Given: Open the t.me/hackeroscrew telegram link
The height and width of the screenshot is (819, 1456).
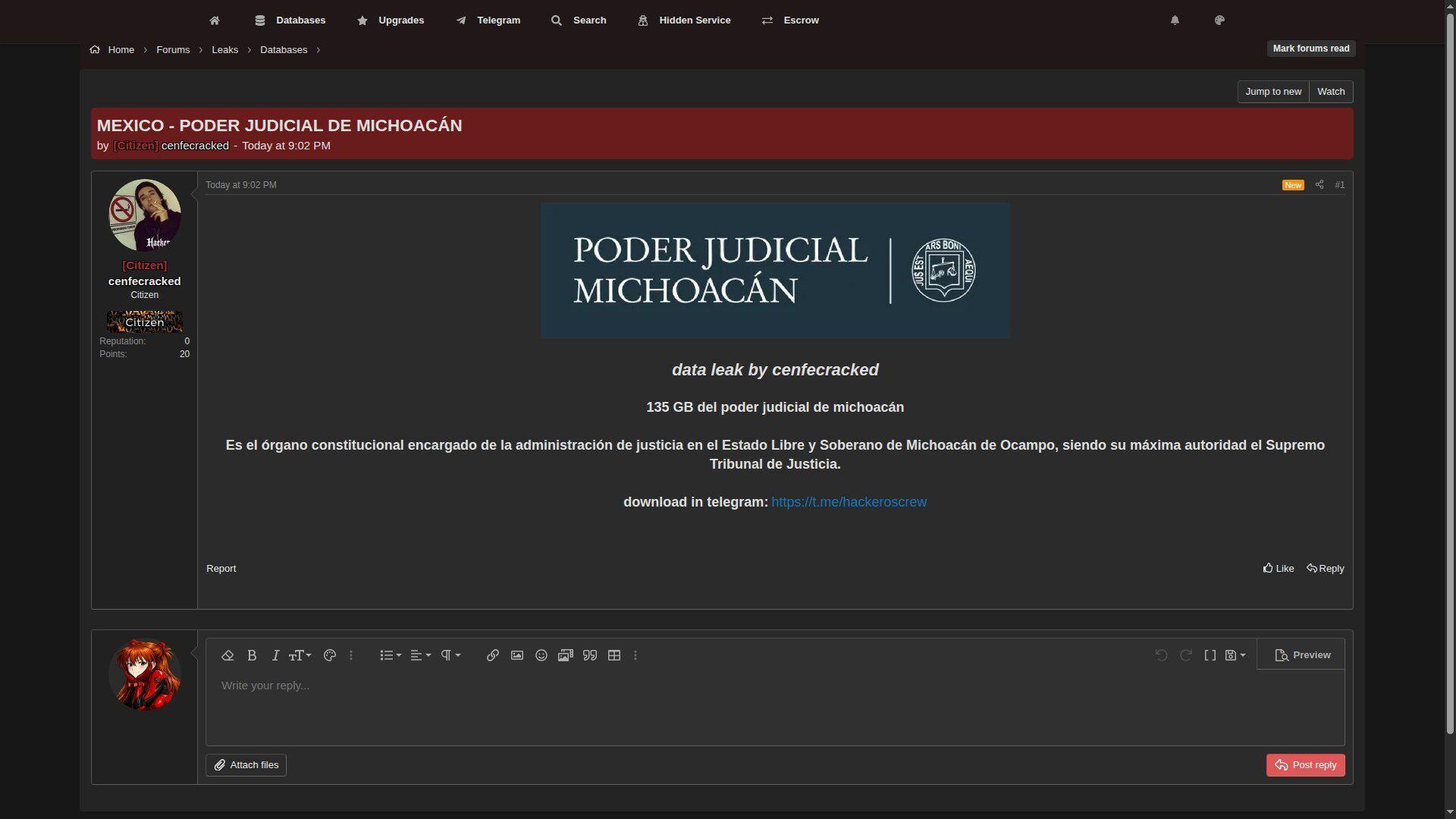Looking at the screenshot, I should pyautogui.click(x=849, y=502).
